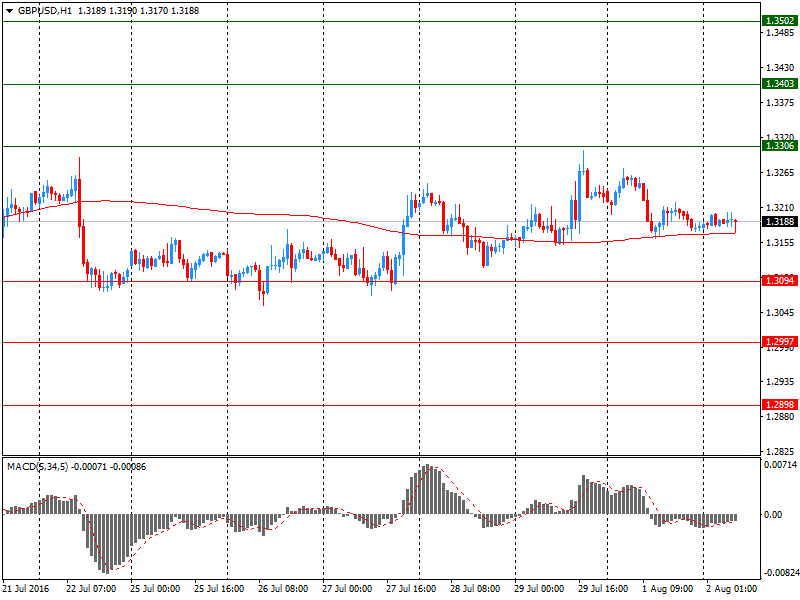Click the 1 Aug 09:00 time label
The width and height of the screenshot is (800, 600).
[667, 589]
